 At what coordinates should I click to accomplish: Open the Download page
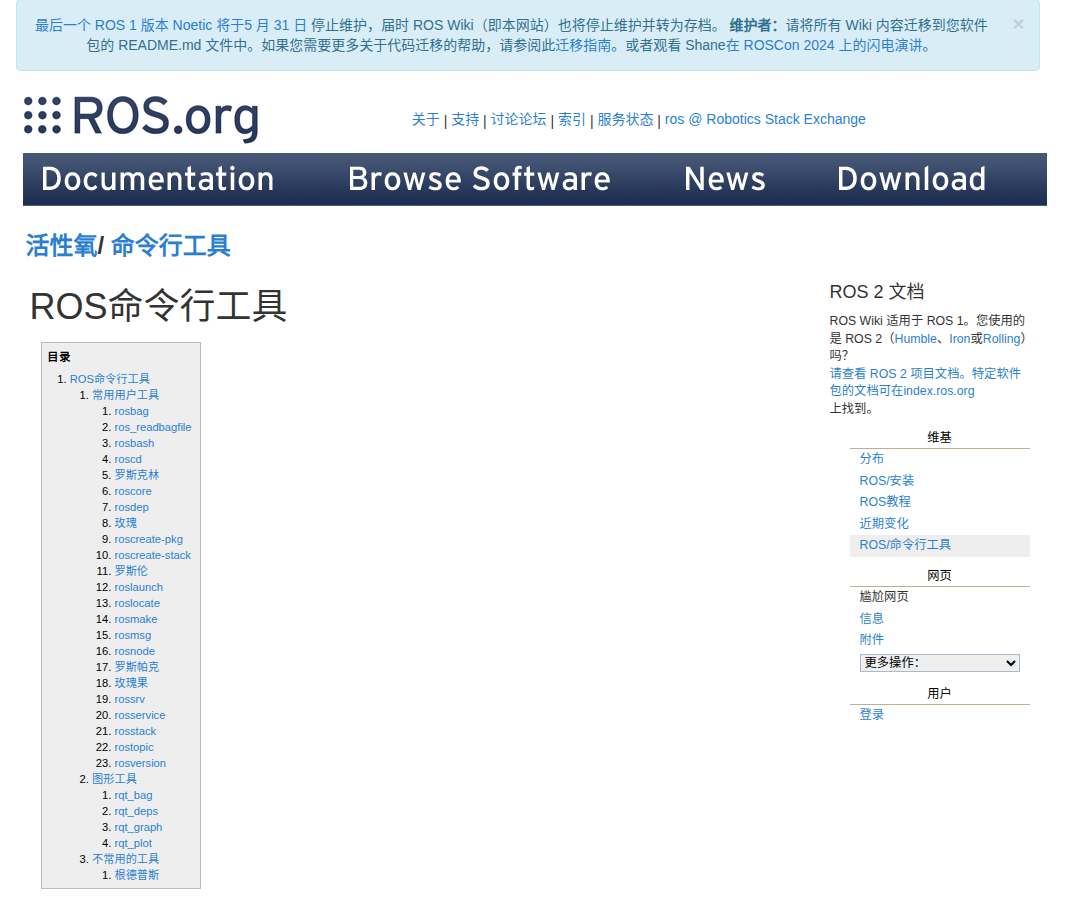pyautogui.click(x=911, y=179)
